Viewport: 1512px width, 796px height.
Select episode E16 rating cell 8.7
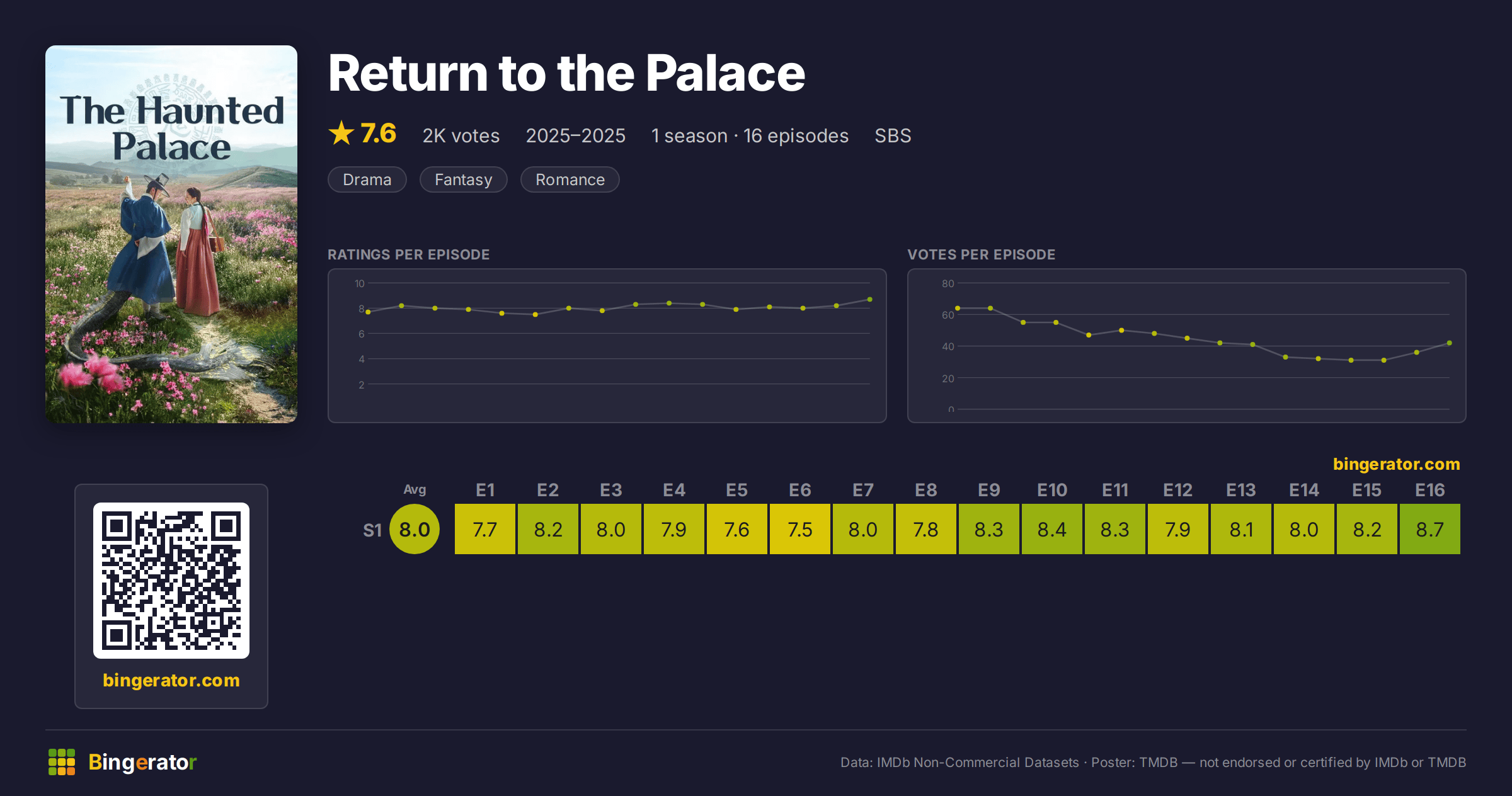(x=1430, y=529)
